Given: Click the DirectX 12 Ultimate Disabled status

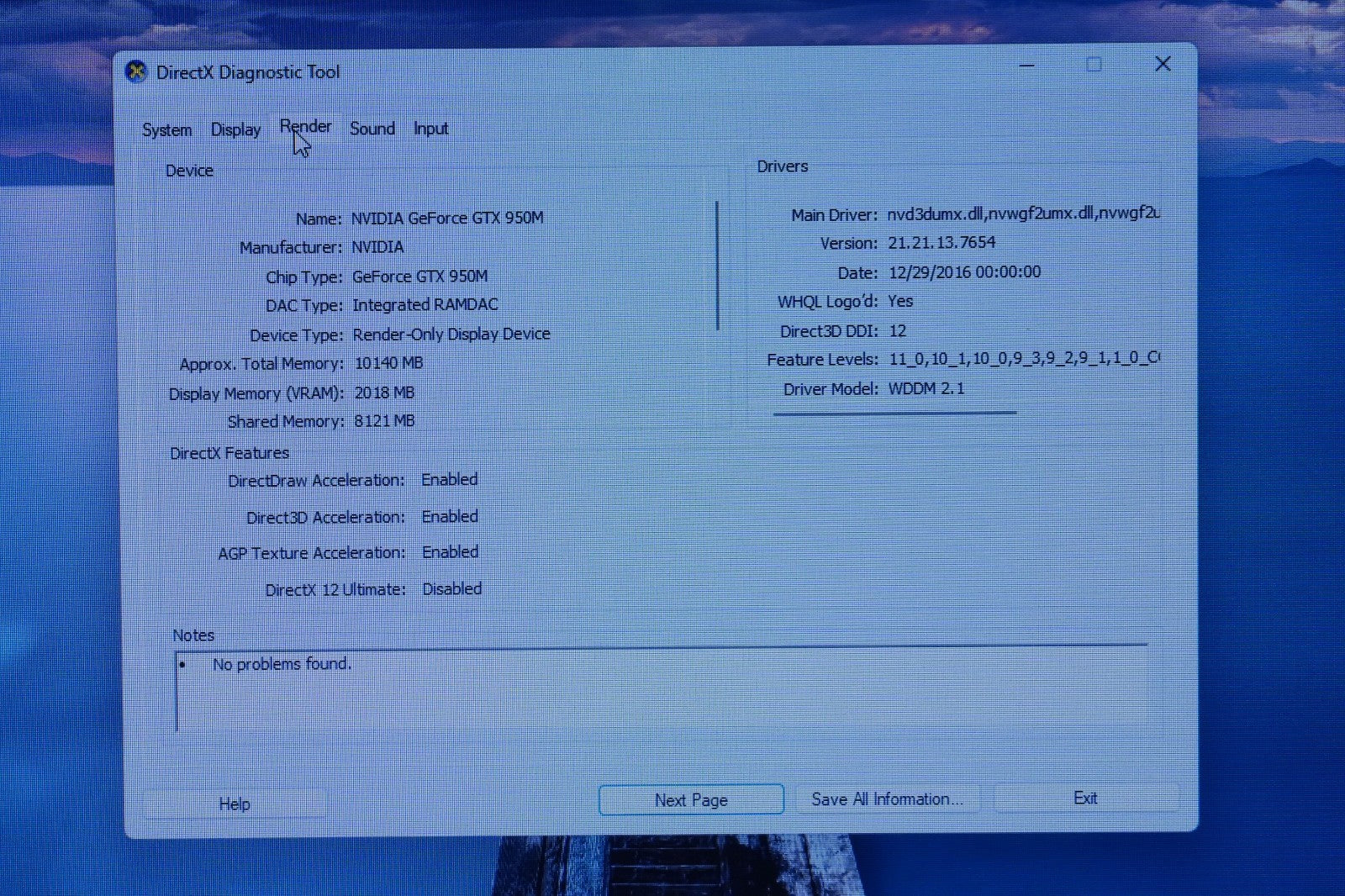Looking at the screenshot, I should (451, 588).
